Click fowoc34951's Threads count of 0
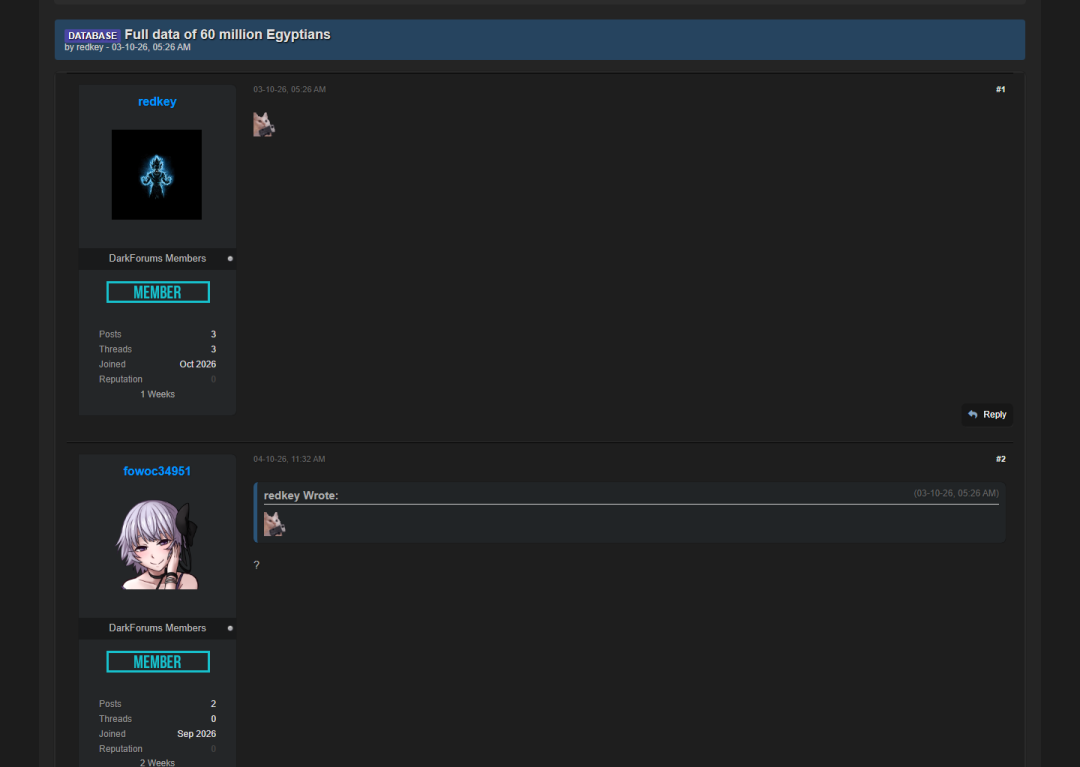Viewport: 1080px width, 767px height. pos(214,719)
